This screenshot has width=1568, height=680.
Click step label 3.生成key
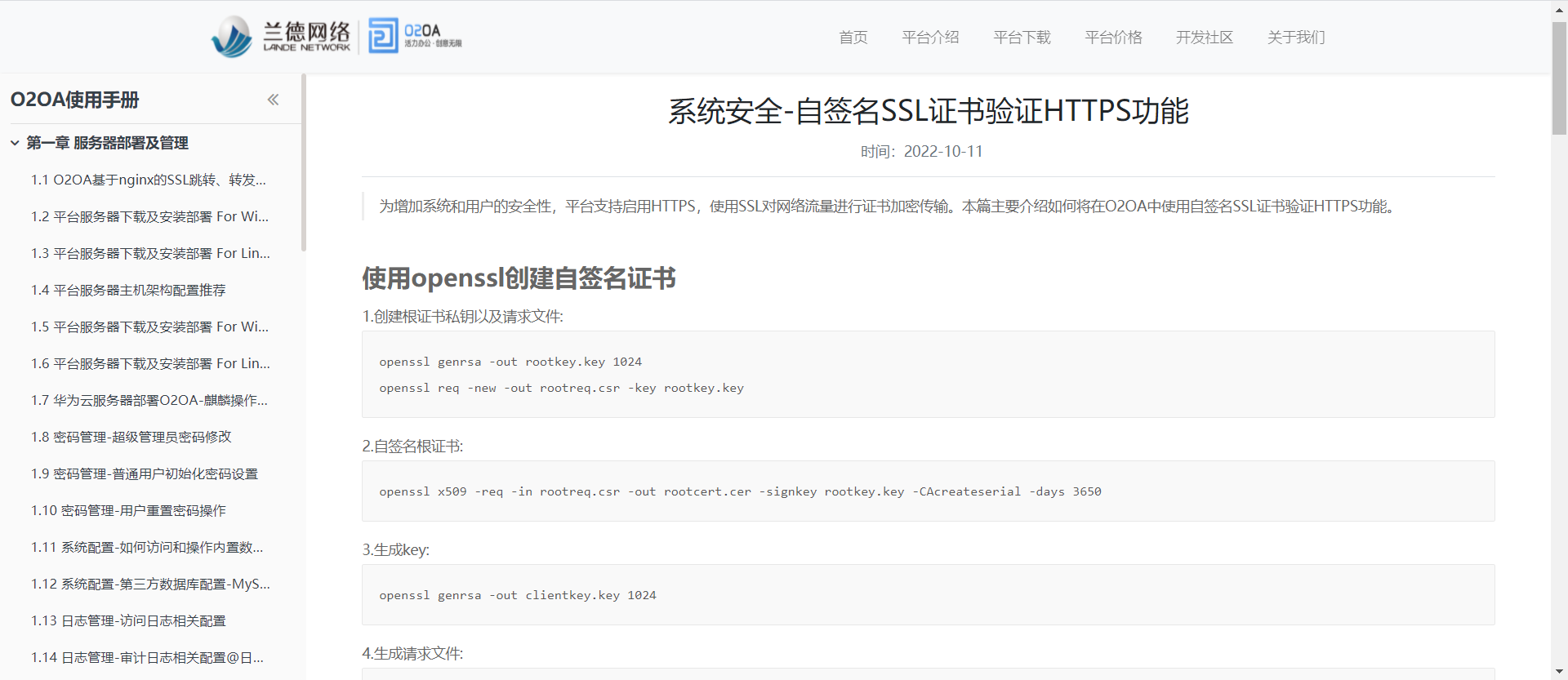396,550
